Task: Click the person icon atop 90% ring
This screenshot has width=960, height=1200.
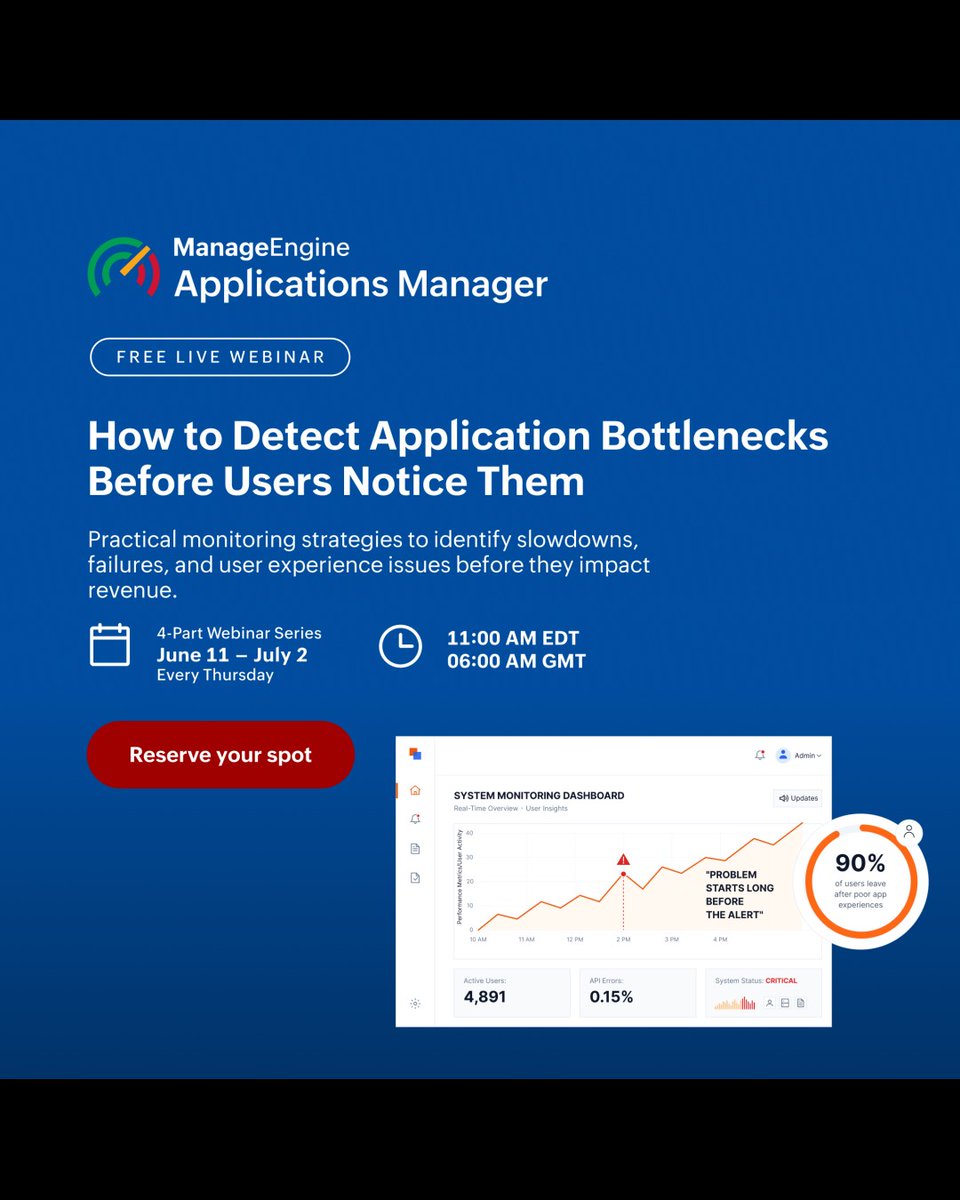Action: point(908,831)
